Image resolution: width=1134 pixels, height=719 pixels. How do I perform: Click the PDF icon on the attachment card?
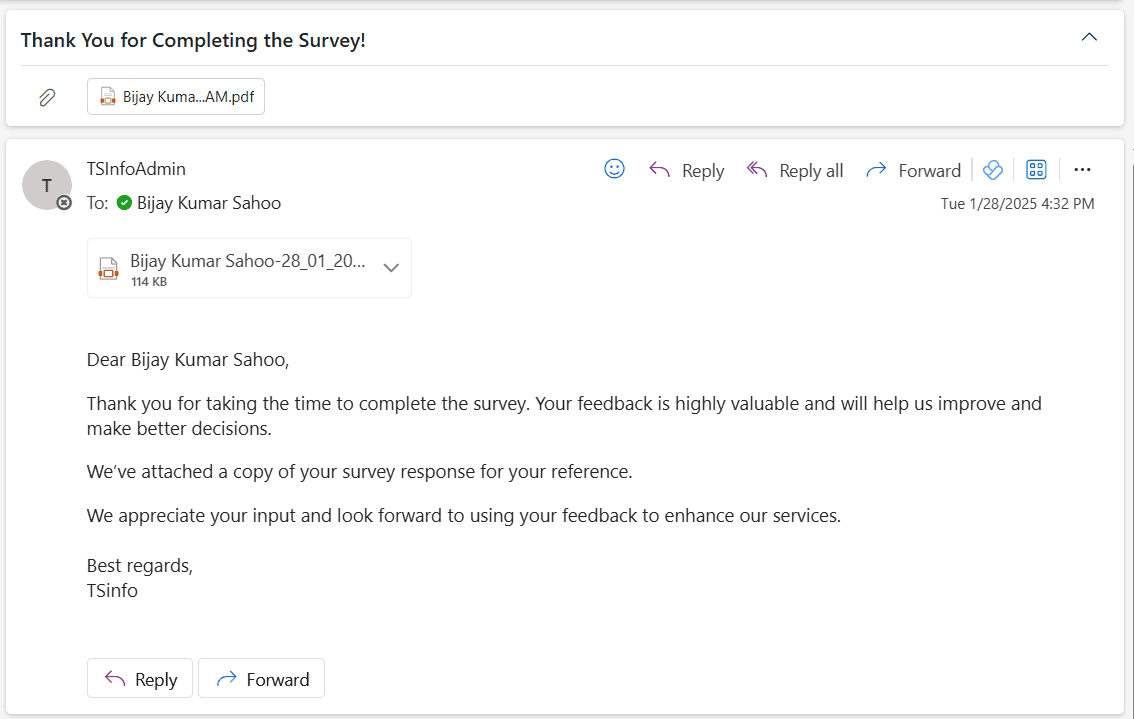[x=108, y=267]
